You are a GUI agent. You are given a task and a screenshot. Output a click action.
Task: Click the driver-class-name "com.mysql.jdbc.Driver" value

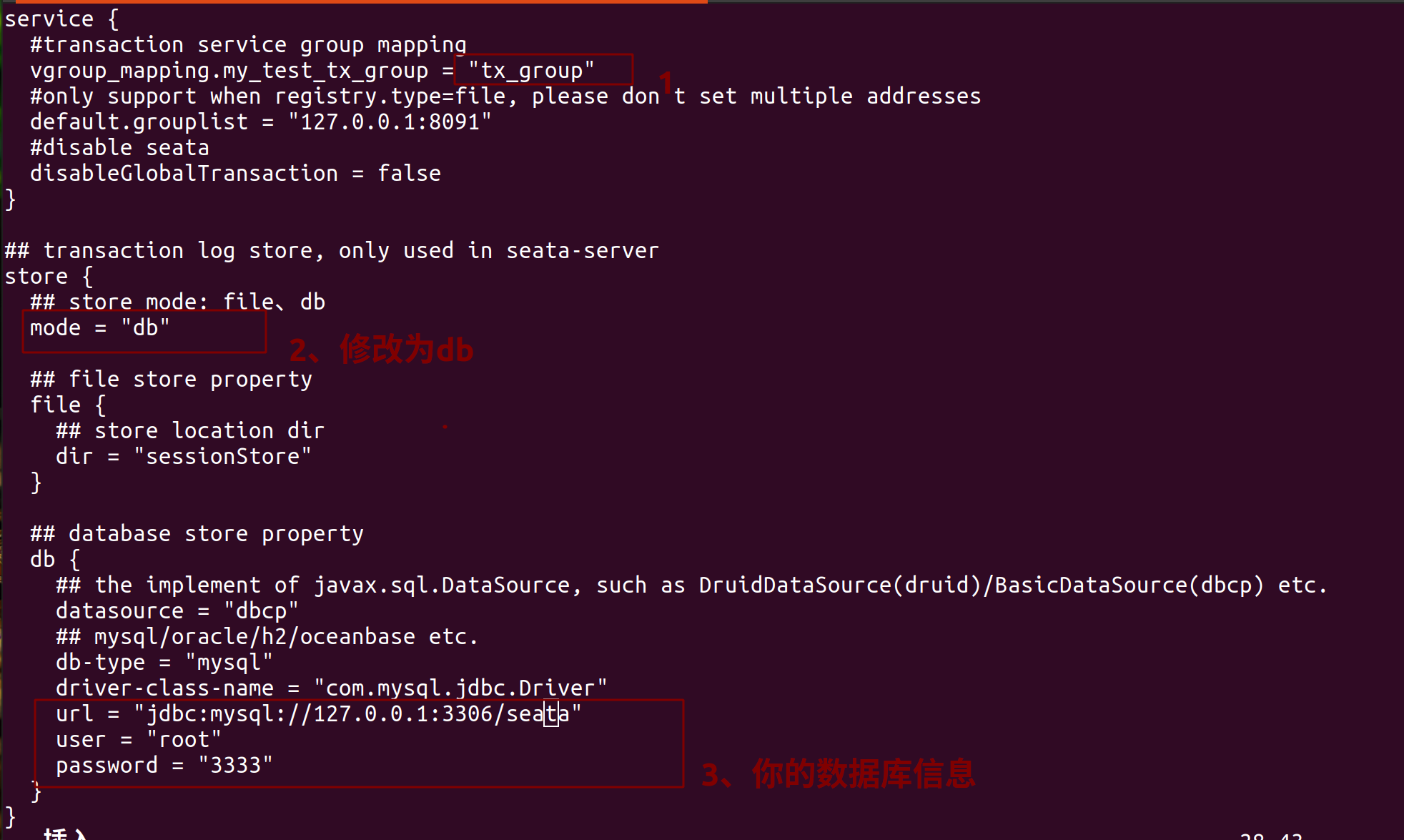[x=460, y=688]
